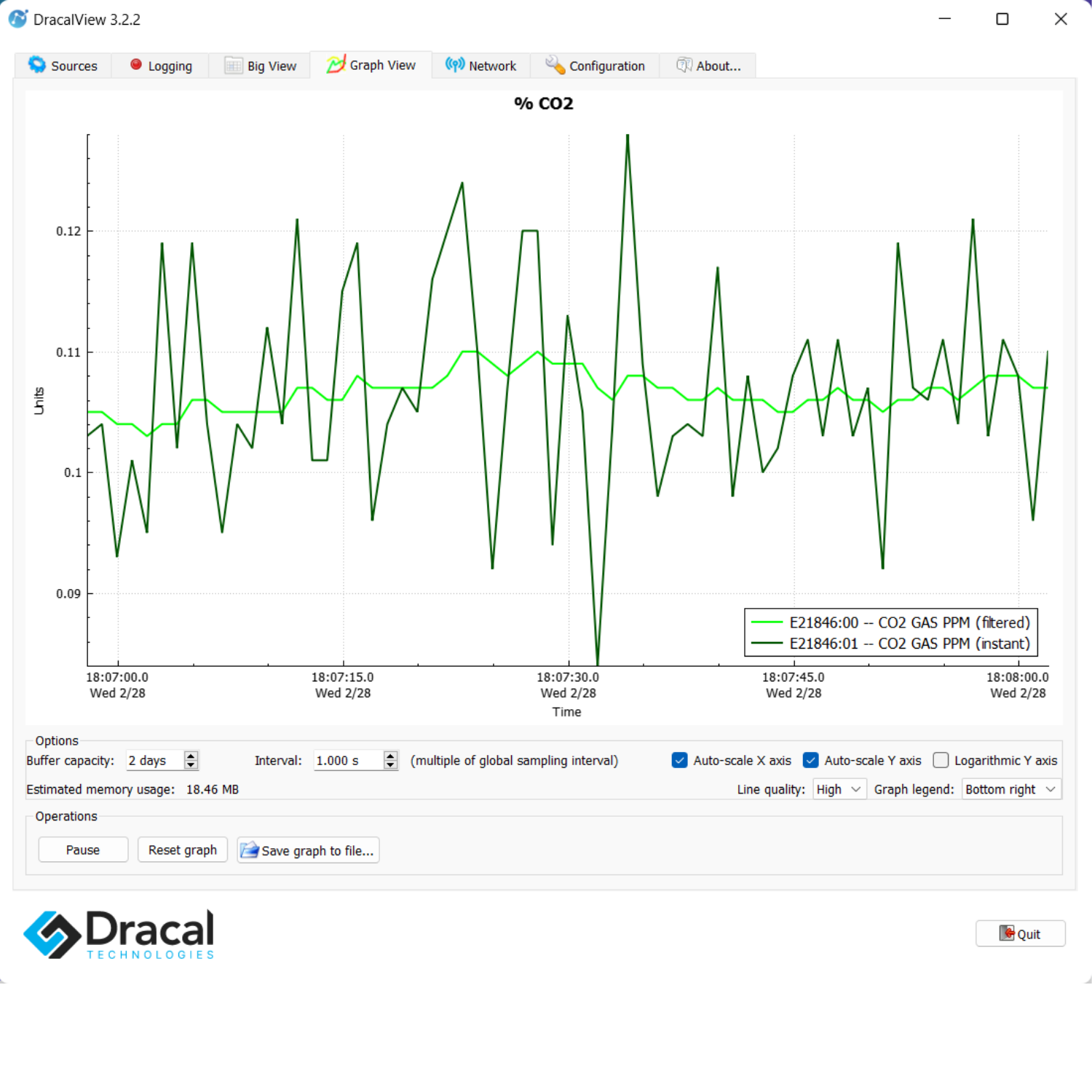Screen dimensions: 1092x1092
Task: Switch to the Logging tab
Action: point(160,66)
